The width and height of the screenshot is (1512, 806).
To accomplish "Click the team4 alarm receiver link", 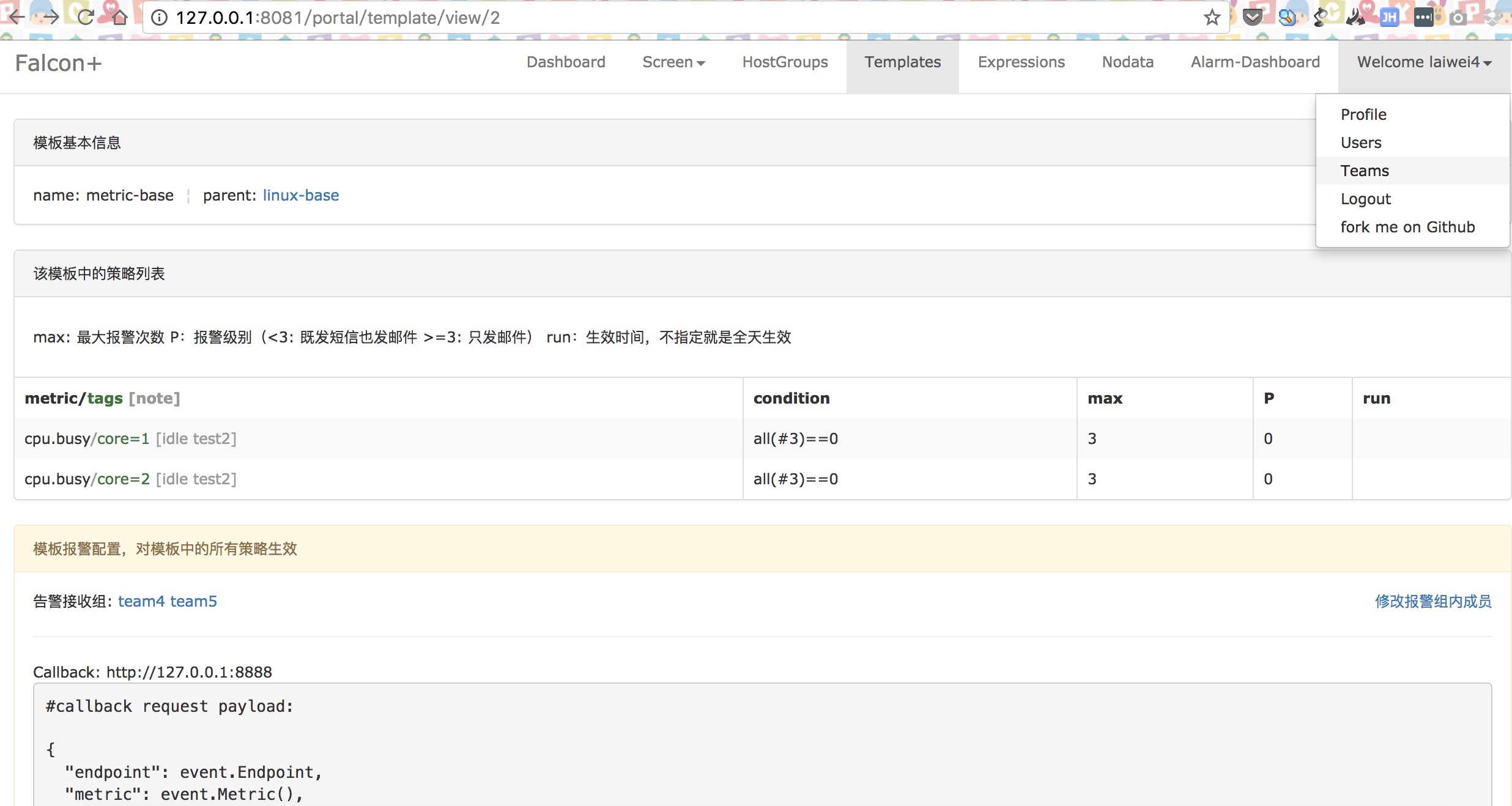I will (141, 601).
